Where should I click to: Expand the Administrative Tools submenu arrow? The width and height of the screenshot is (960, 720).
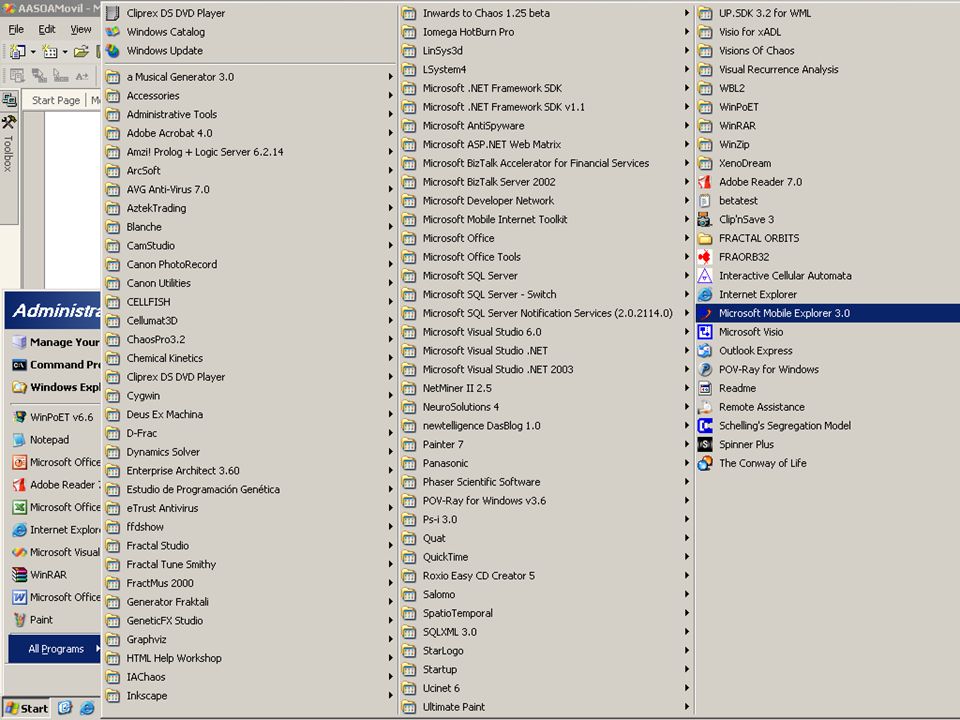(391, 114)
